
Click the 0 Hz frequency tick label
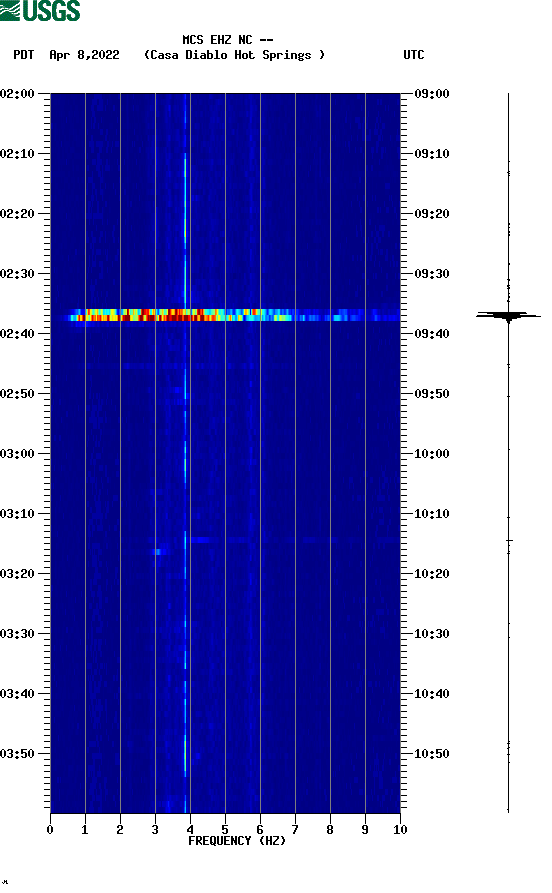[50, 829]
